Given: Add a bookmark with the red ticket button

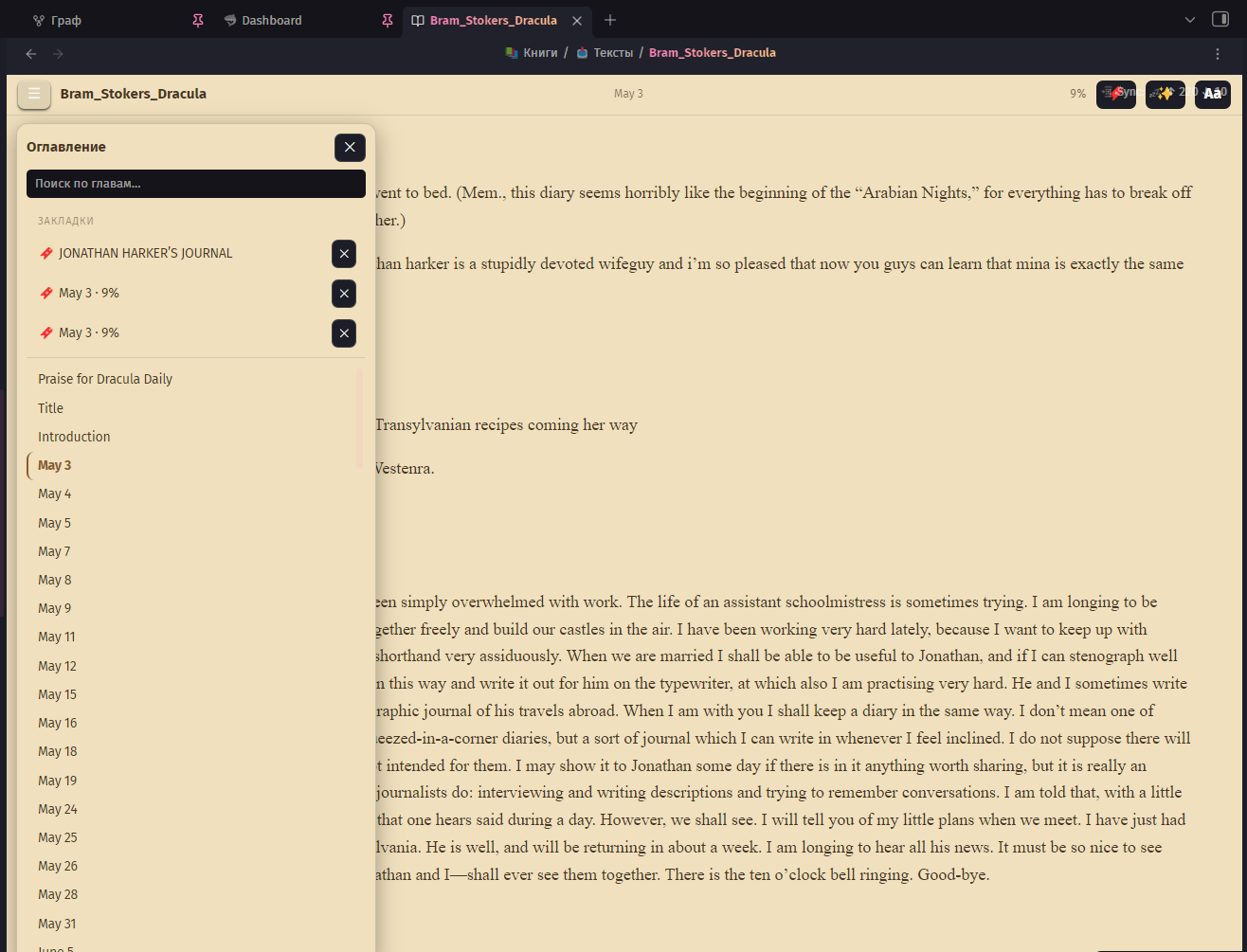Looking at the screenshot, I should (1116, 94).
